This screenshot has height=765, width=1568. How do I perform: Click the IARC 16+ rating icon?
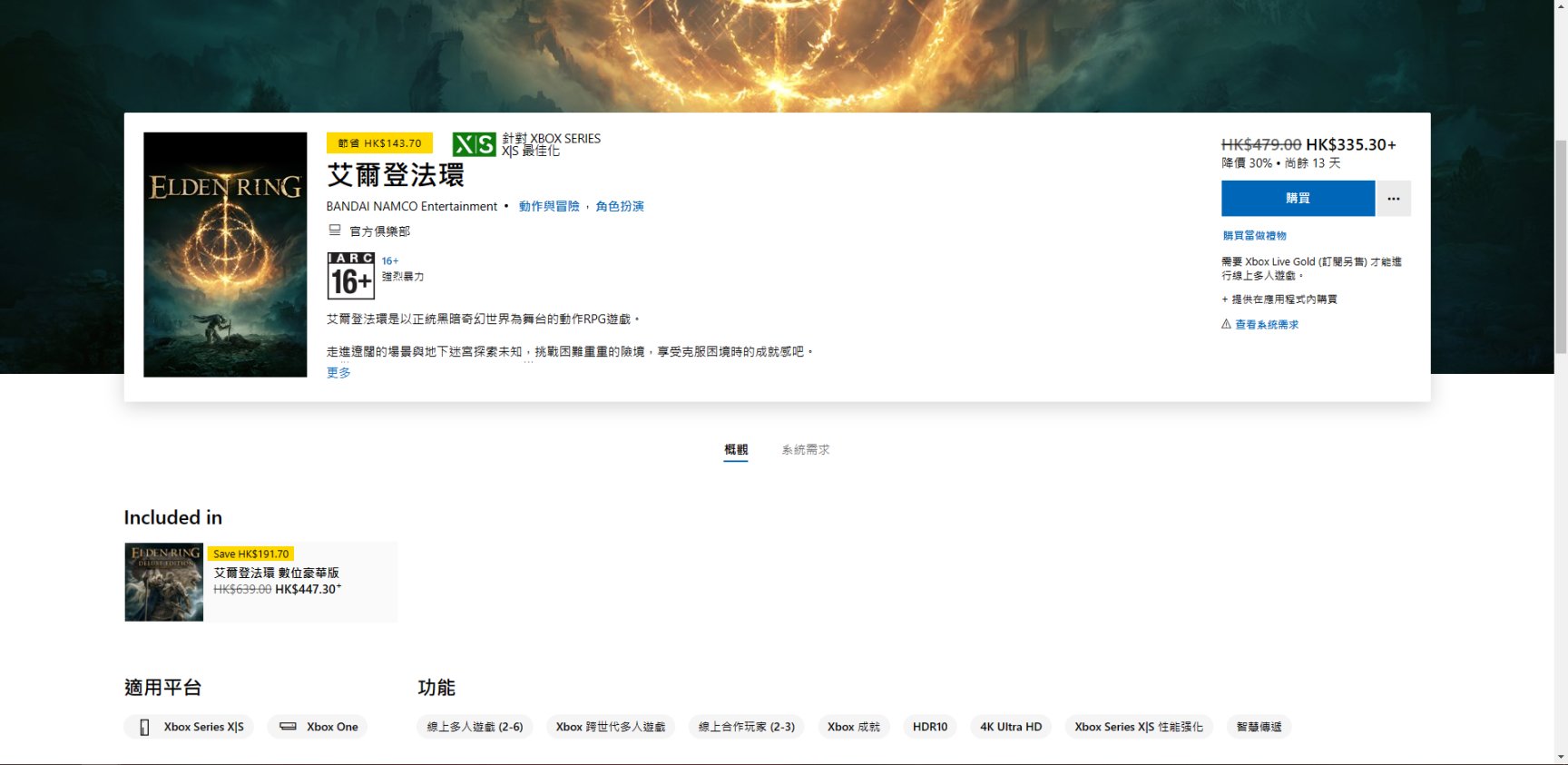click(350, 276)
